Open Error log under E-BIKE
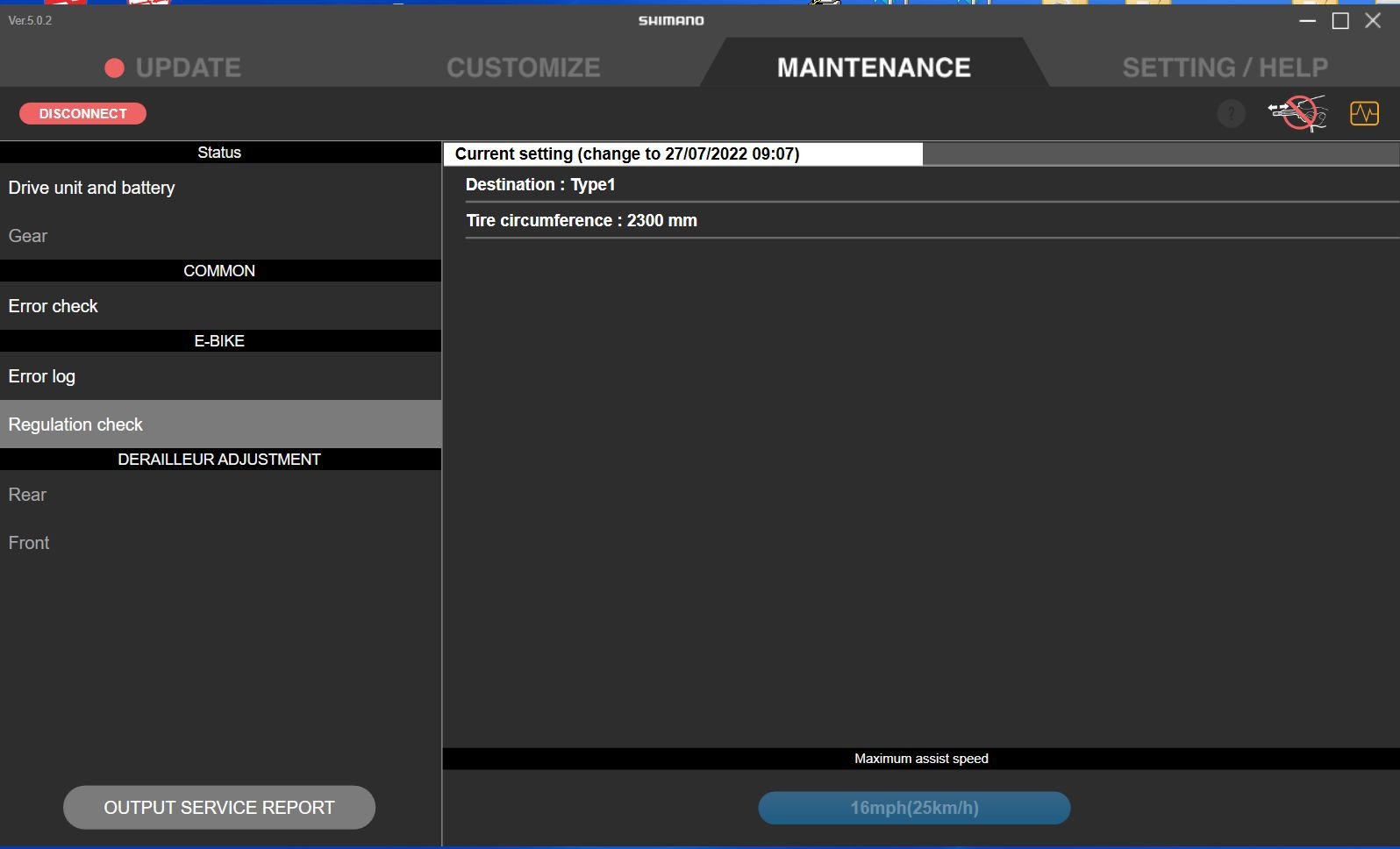This screenshot has height=849, width=1400. coord(220,376)
